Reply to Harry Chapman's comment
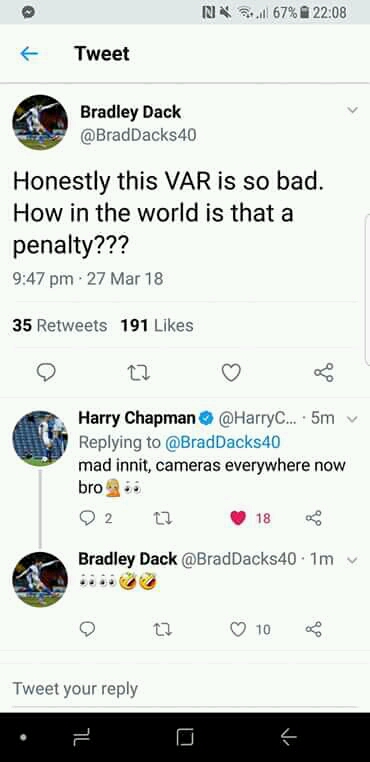 pos(87,519)
